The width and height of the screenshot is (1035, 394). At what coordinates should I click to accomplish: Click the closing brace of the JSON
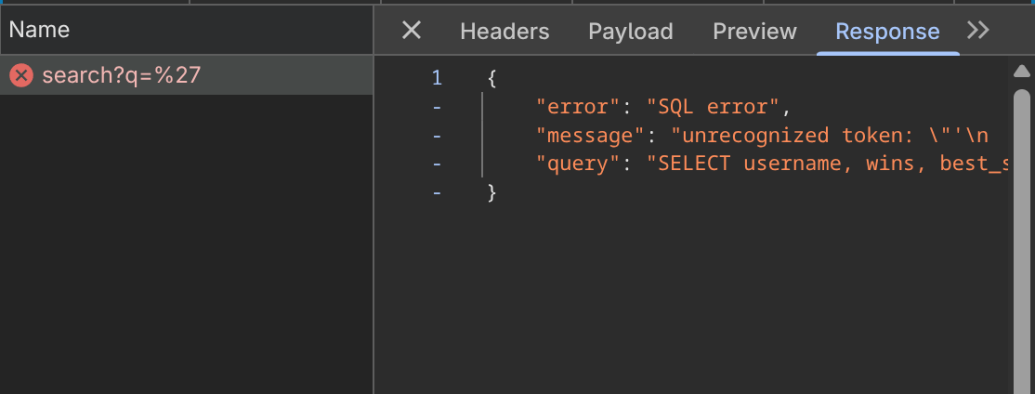(x=491, y=193)
